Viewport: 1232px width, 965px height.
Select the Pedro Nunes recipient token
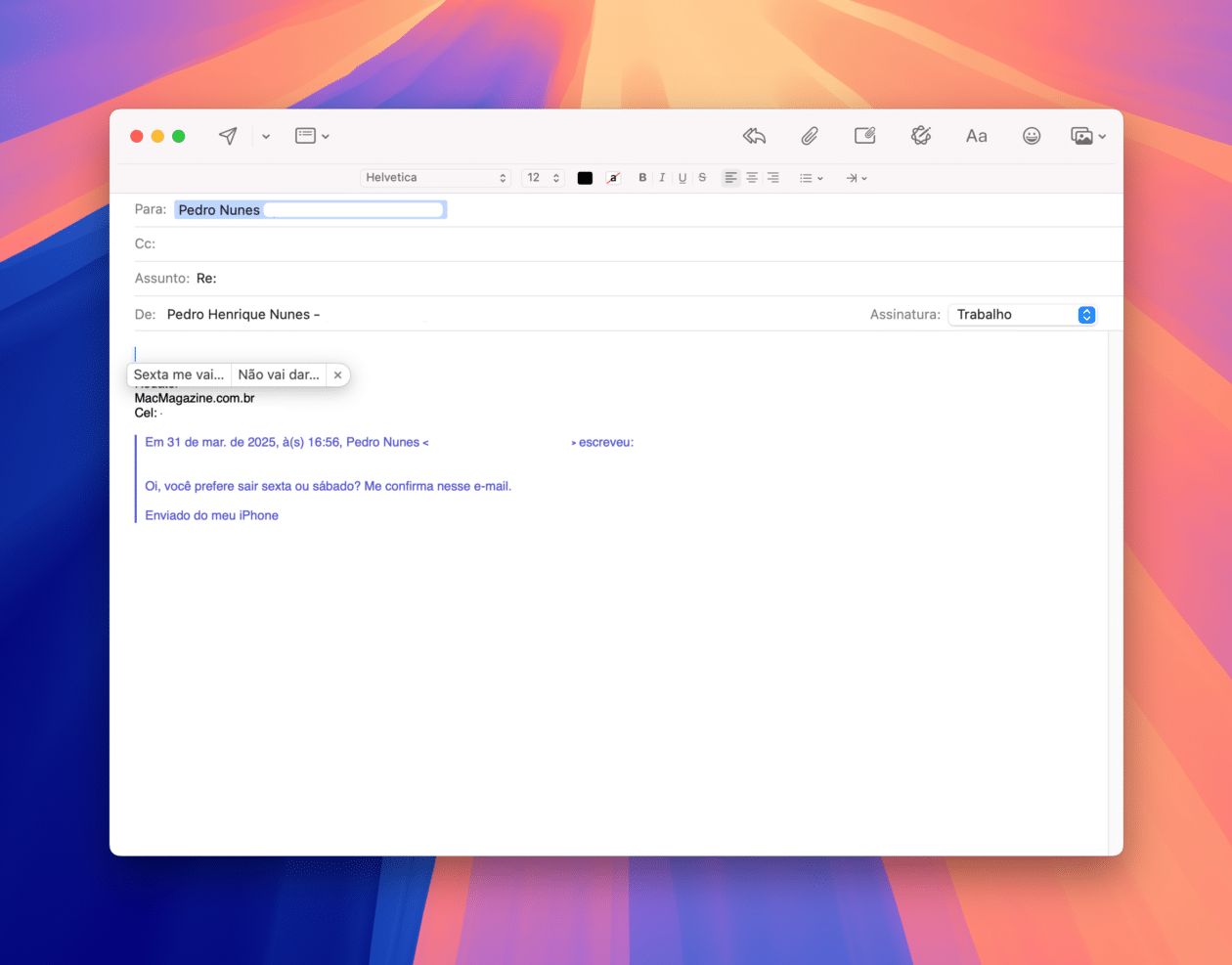click(x=310, y=210)
